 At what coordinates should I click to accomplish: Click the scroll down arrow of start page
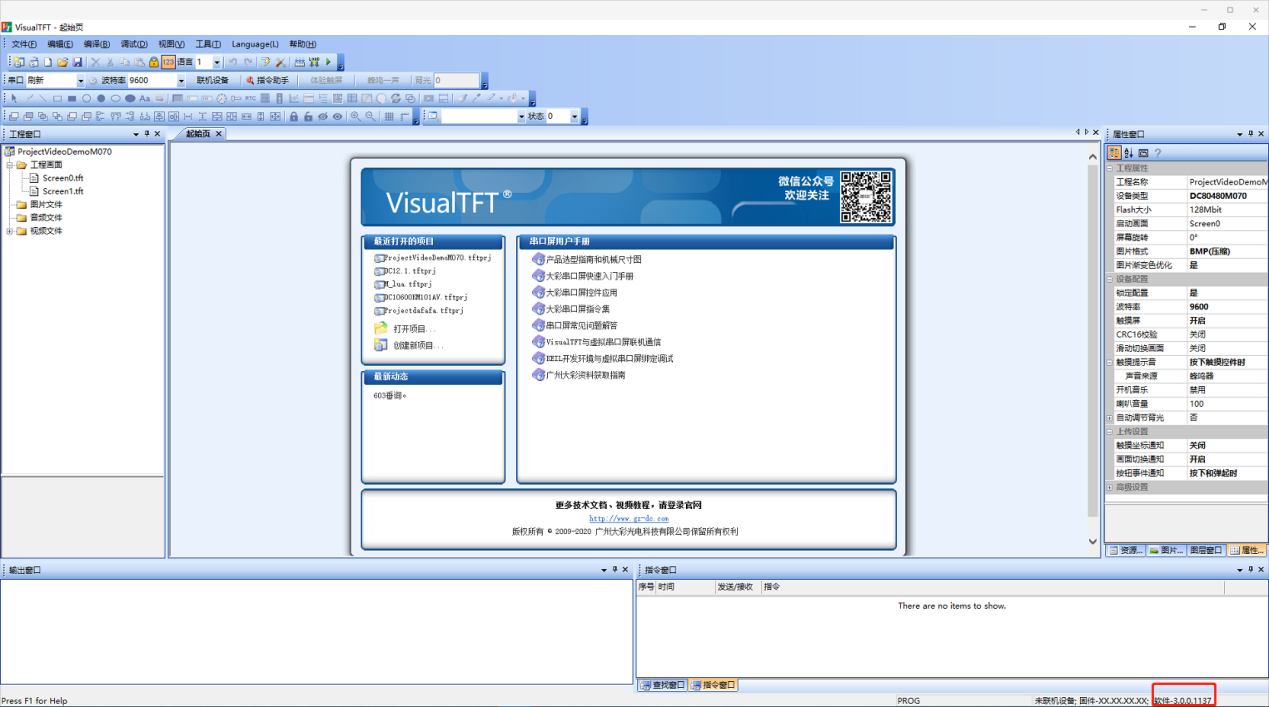pos(1092,541)
